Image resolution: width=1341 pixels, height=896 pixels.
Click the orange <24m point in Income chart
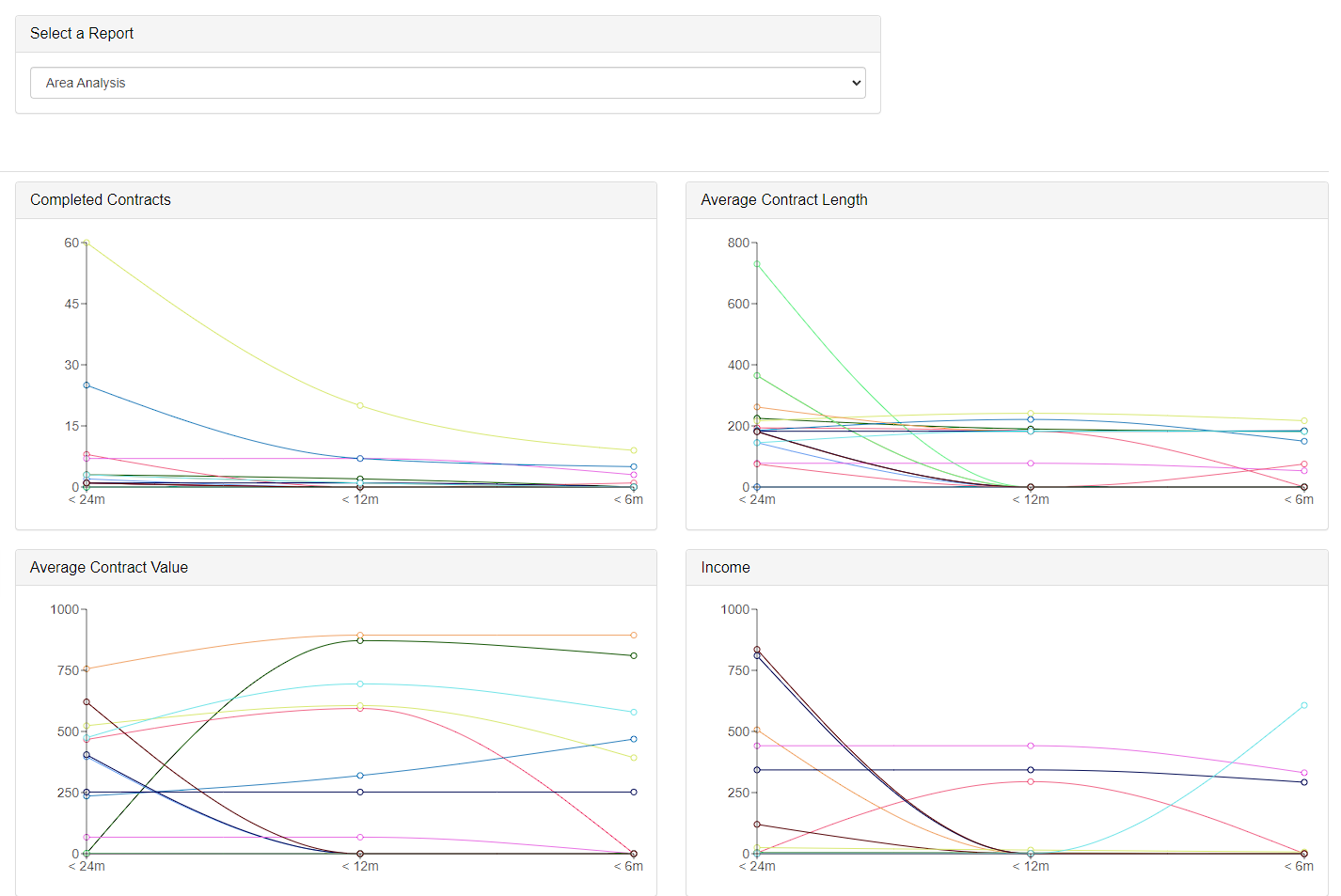pyautogui.click(x=757, y=730)
